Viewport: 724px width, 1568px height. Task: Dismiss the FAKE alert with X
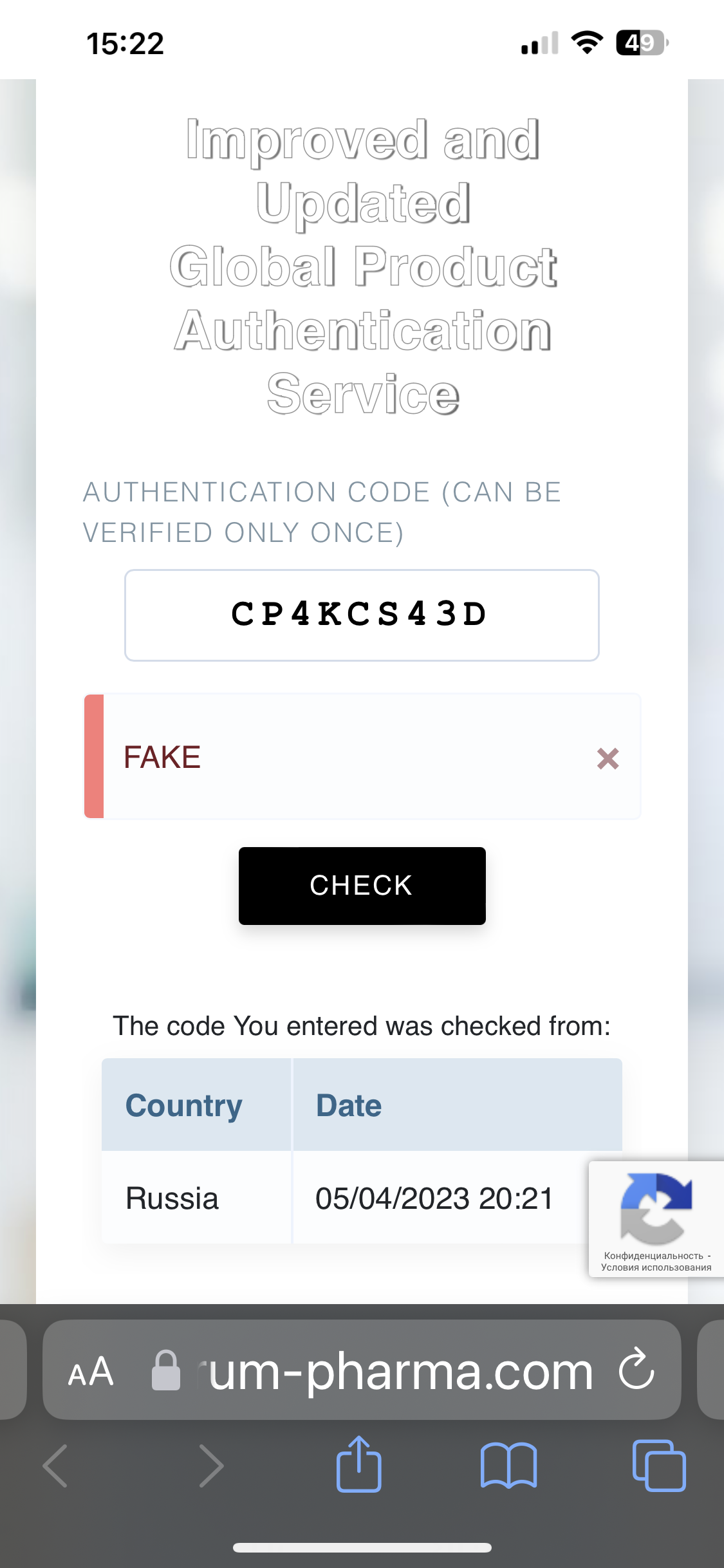(608, 758)
